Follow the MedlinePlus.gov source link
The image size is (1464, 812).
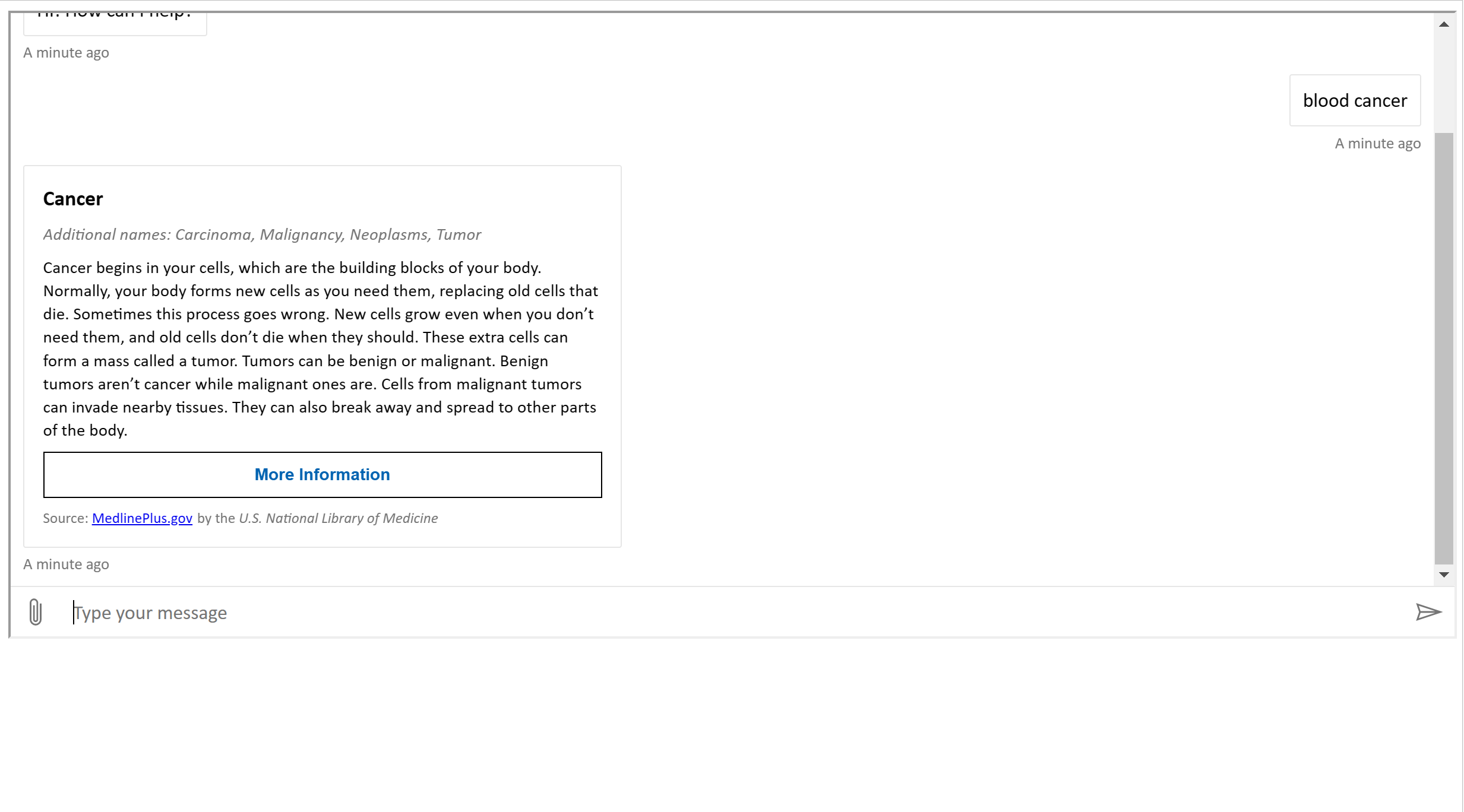tap(142, 518)
